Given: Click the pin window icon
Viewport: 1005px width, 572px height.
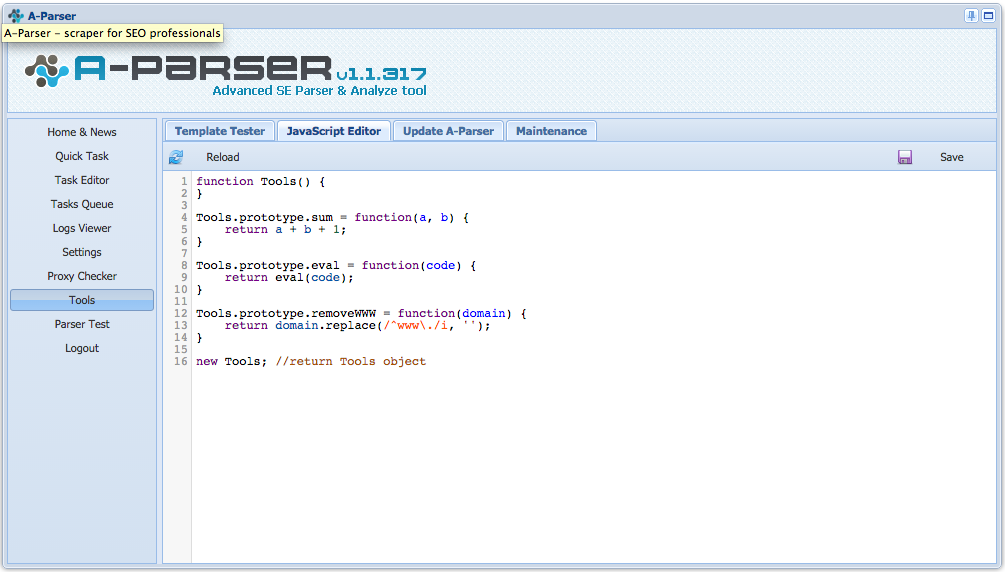Looking at the screenshot, I should 972,16.
